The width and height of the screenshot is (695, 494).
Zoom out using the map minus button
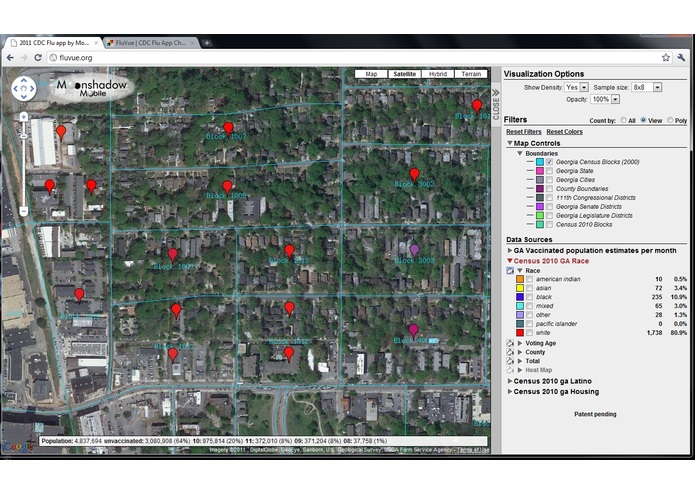[23, 211]
